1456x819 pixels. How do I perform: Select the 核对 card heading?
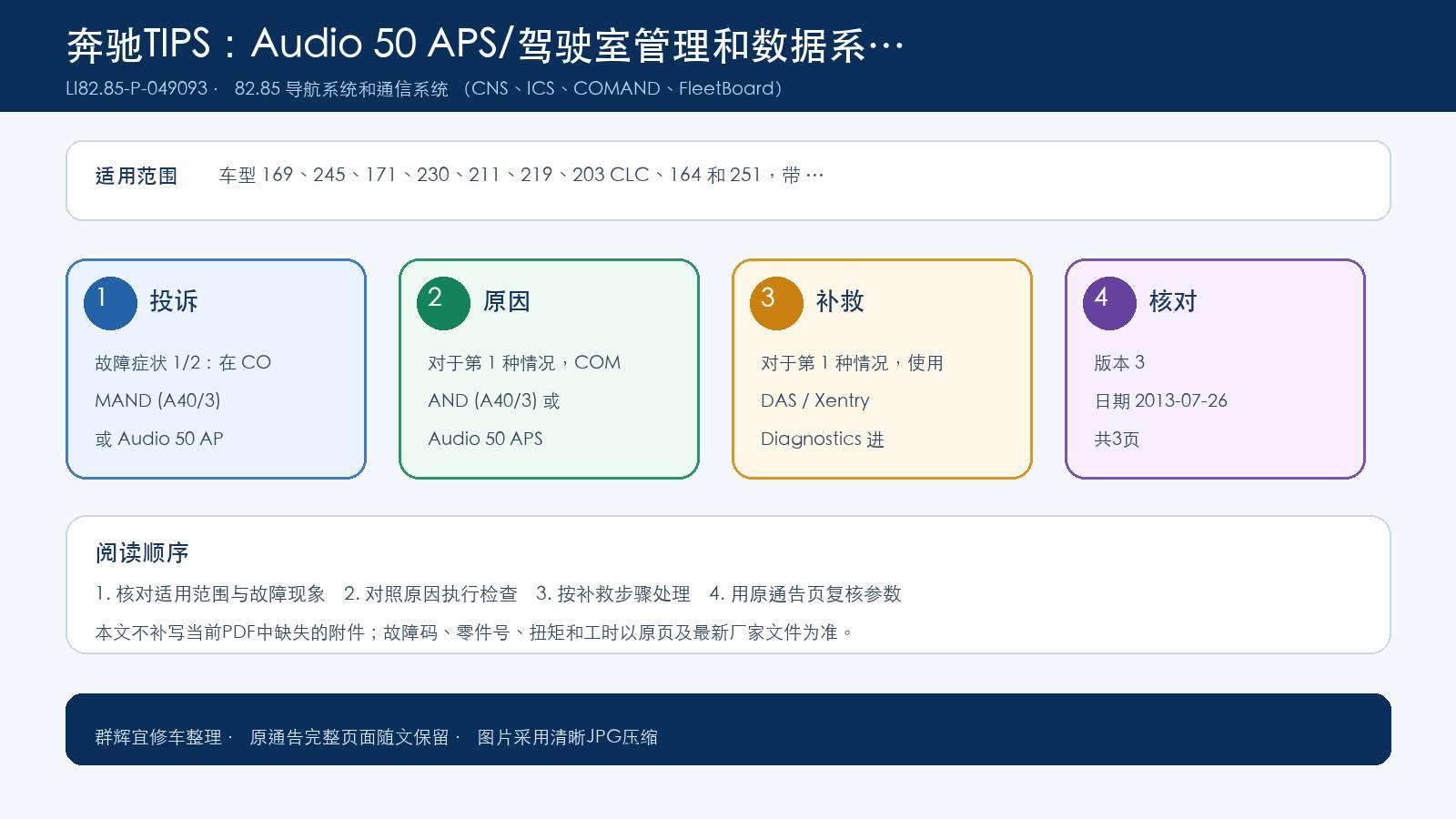click(1173, 301)
